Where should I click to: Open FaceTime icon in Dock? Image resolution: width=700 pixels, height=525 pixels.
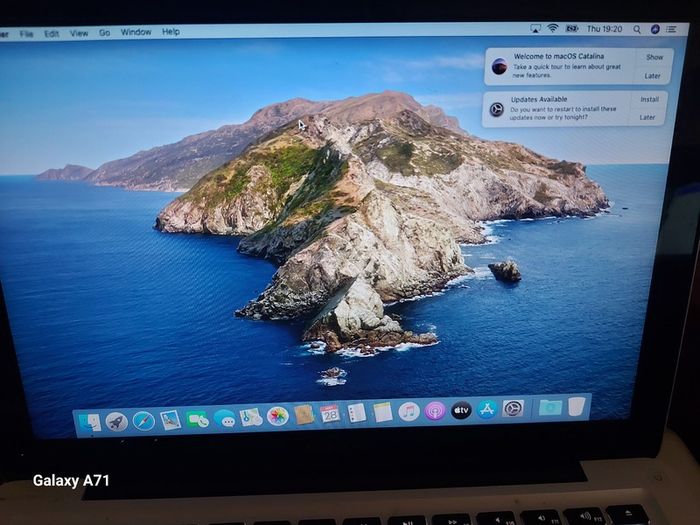pos(198,419)
